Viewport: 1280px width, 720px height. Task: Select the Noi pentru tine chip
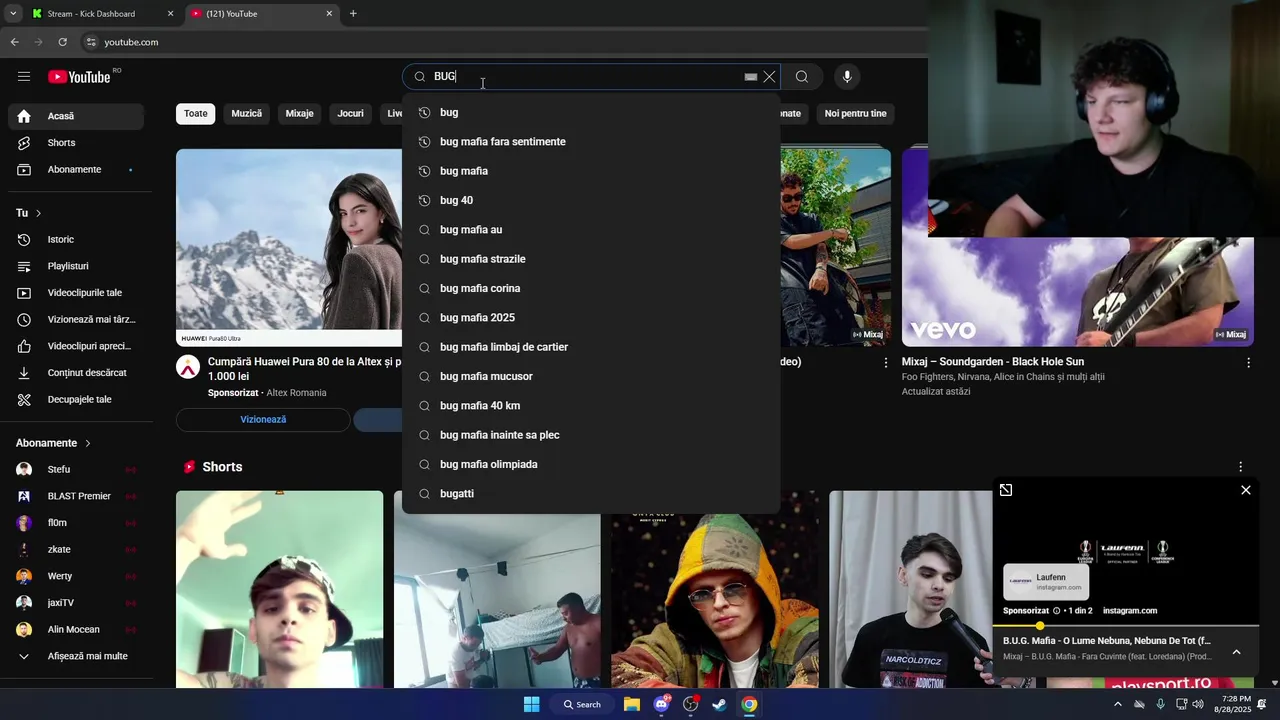(x=855, y=114)
